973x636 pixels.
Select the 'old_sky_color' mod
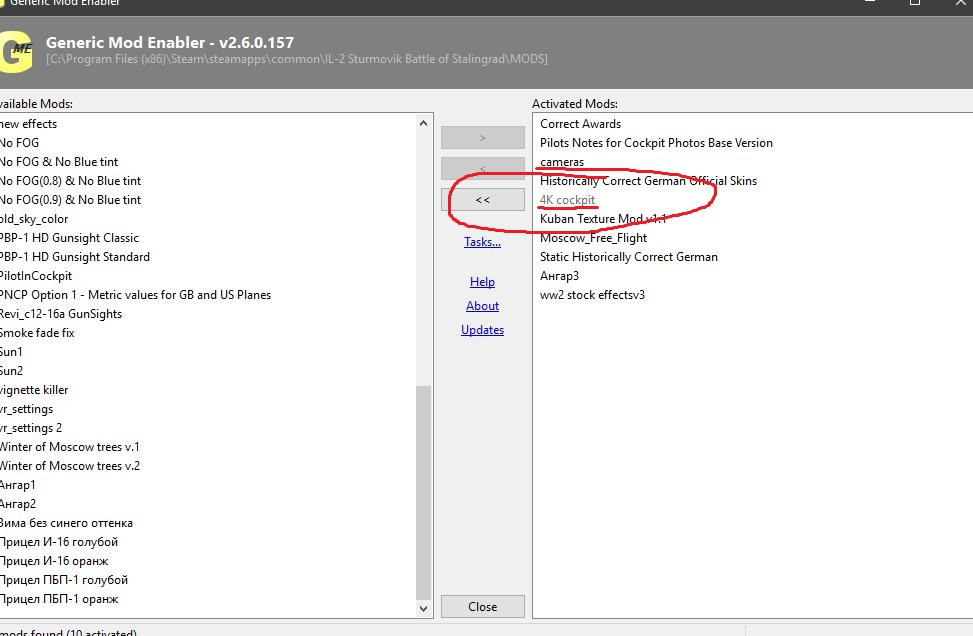(x=34, y=219)
